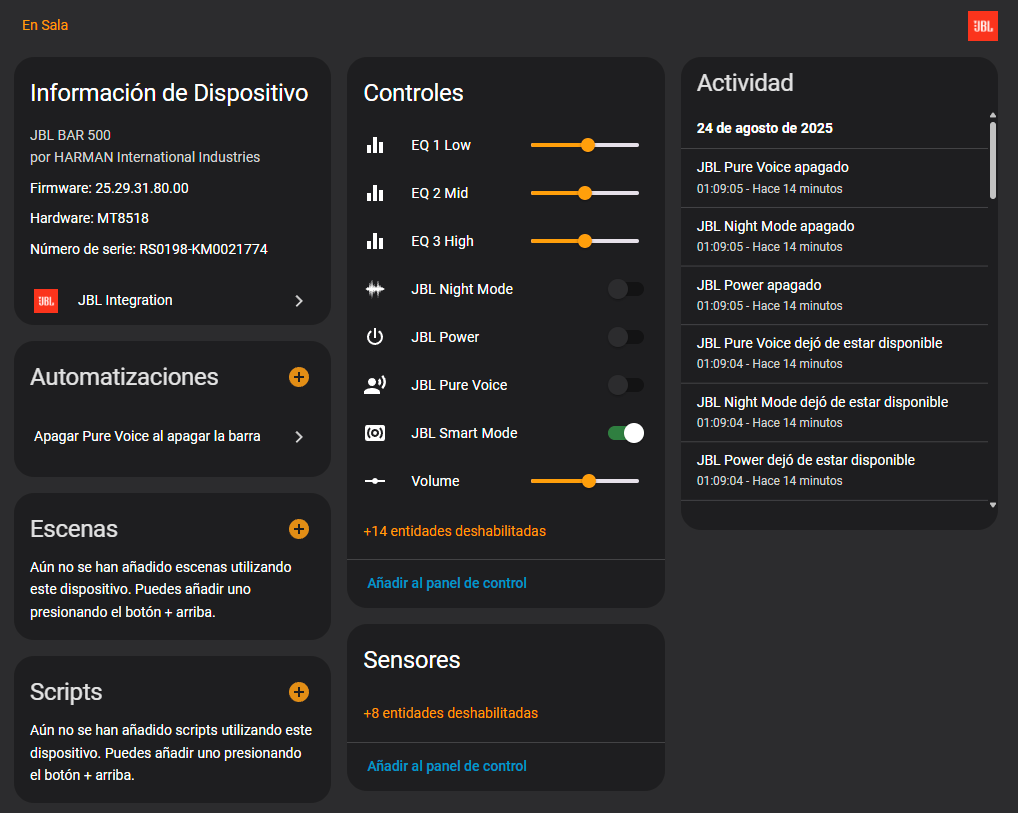This screenshot has height=813, width=1018.
Task: Adjust the Volume slider
Action: coord(588,481)
